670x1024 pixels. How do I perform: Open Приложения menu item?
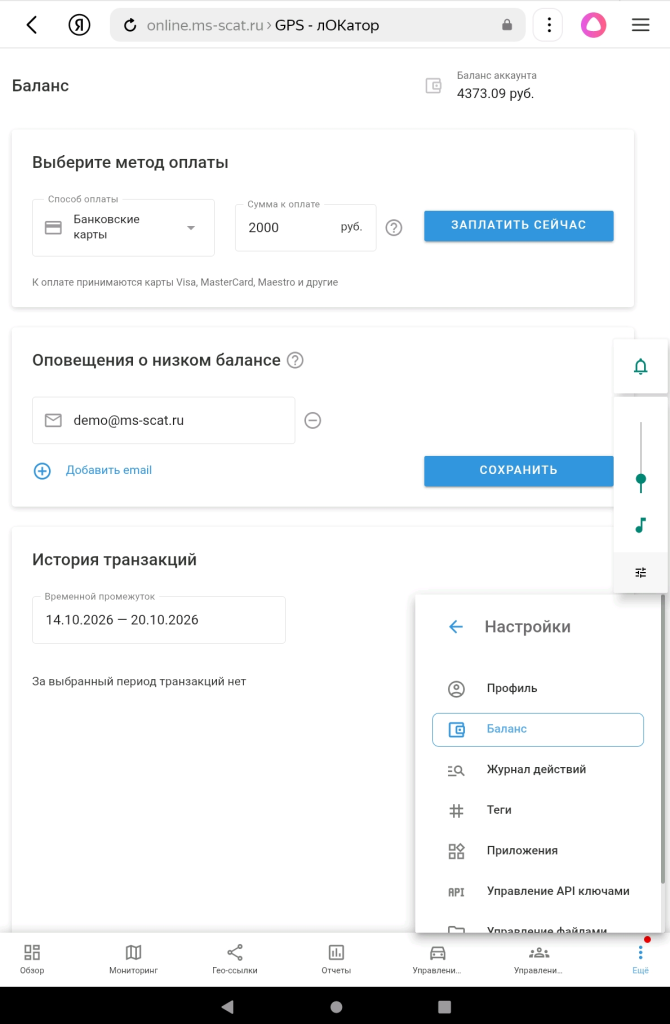coord(537,851)
